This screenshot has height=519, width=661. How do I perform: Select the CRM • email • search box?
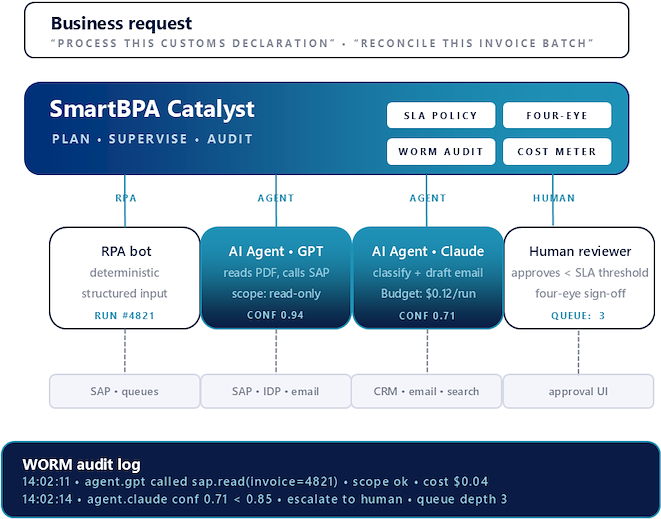[427, 391]
